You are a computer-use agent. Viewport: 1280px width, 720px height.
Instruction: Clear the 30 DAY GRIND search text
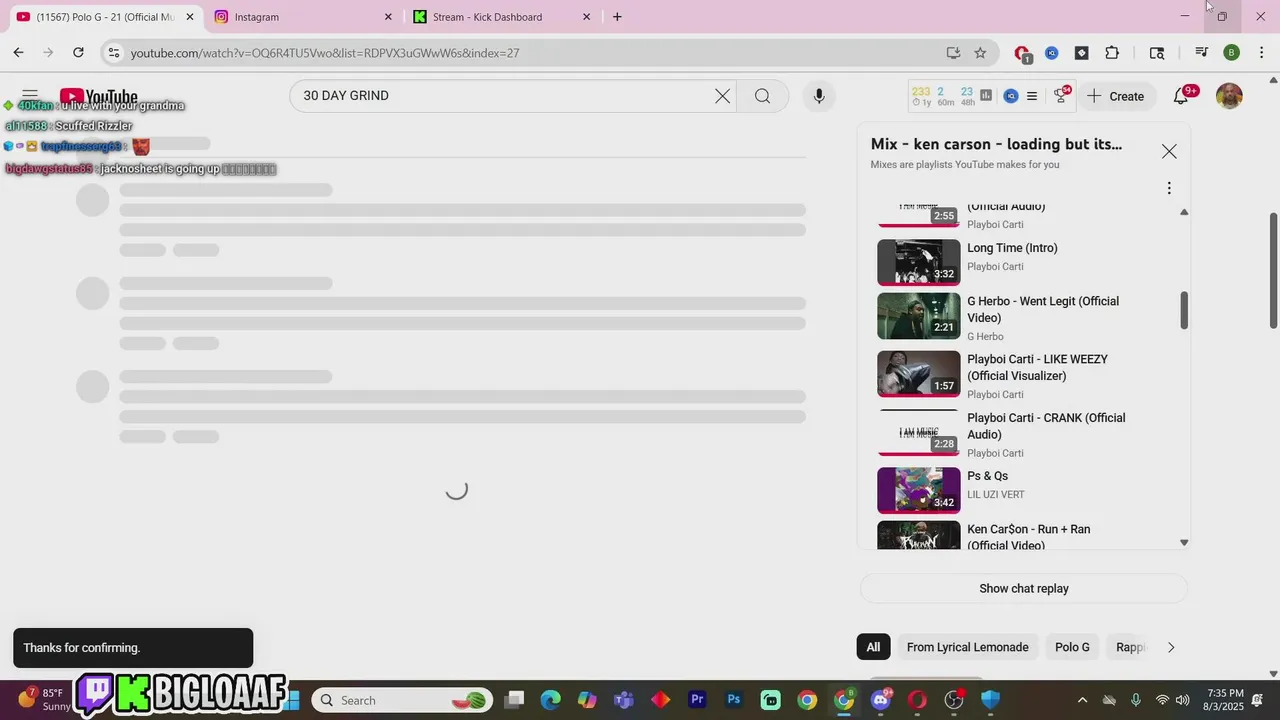click(722, 96)
